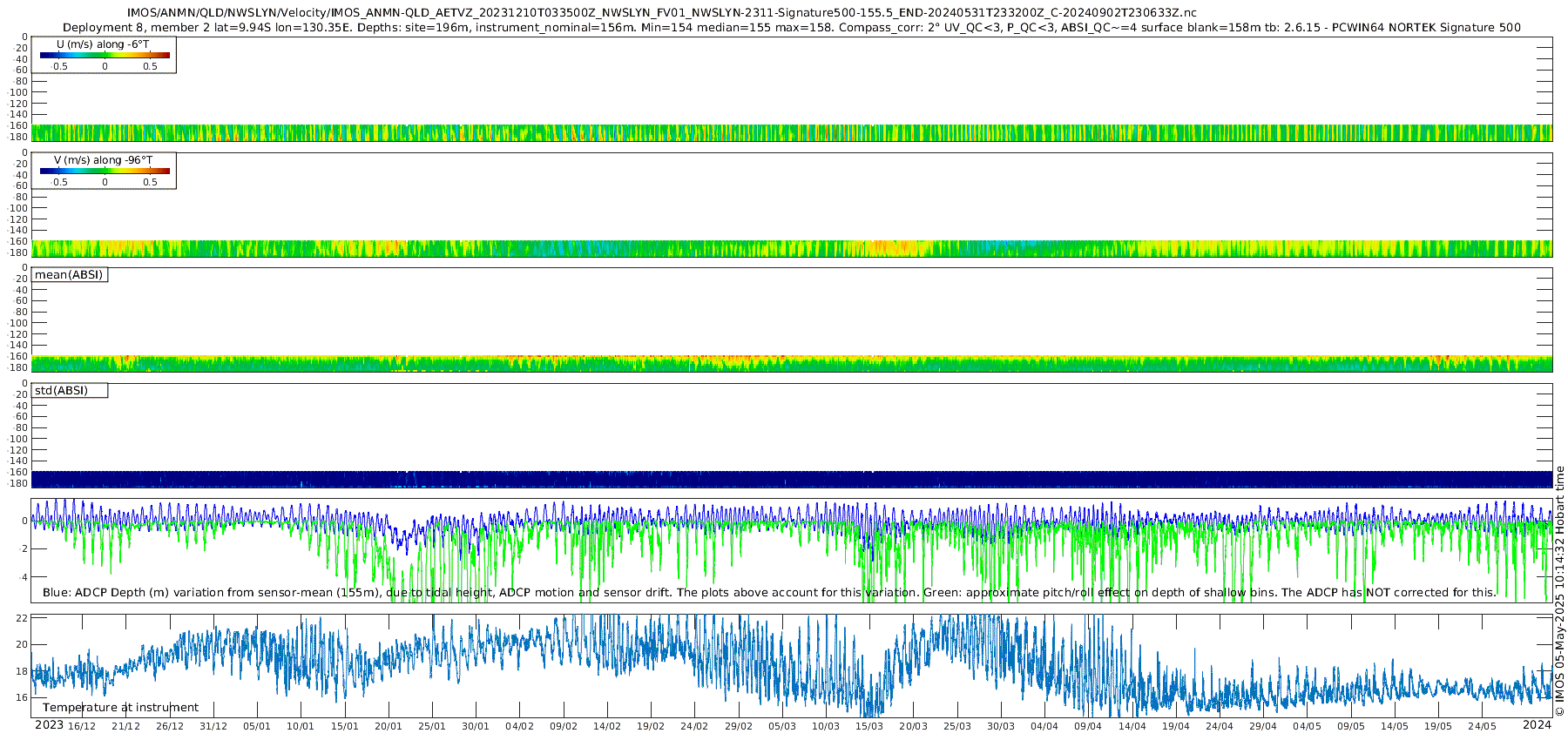1568x740 pixels.
Task: Click the Deployment 8 metadata subtitle line
Action: coord(791,28)
